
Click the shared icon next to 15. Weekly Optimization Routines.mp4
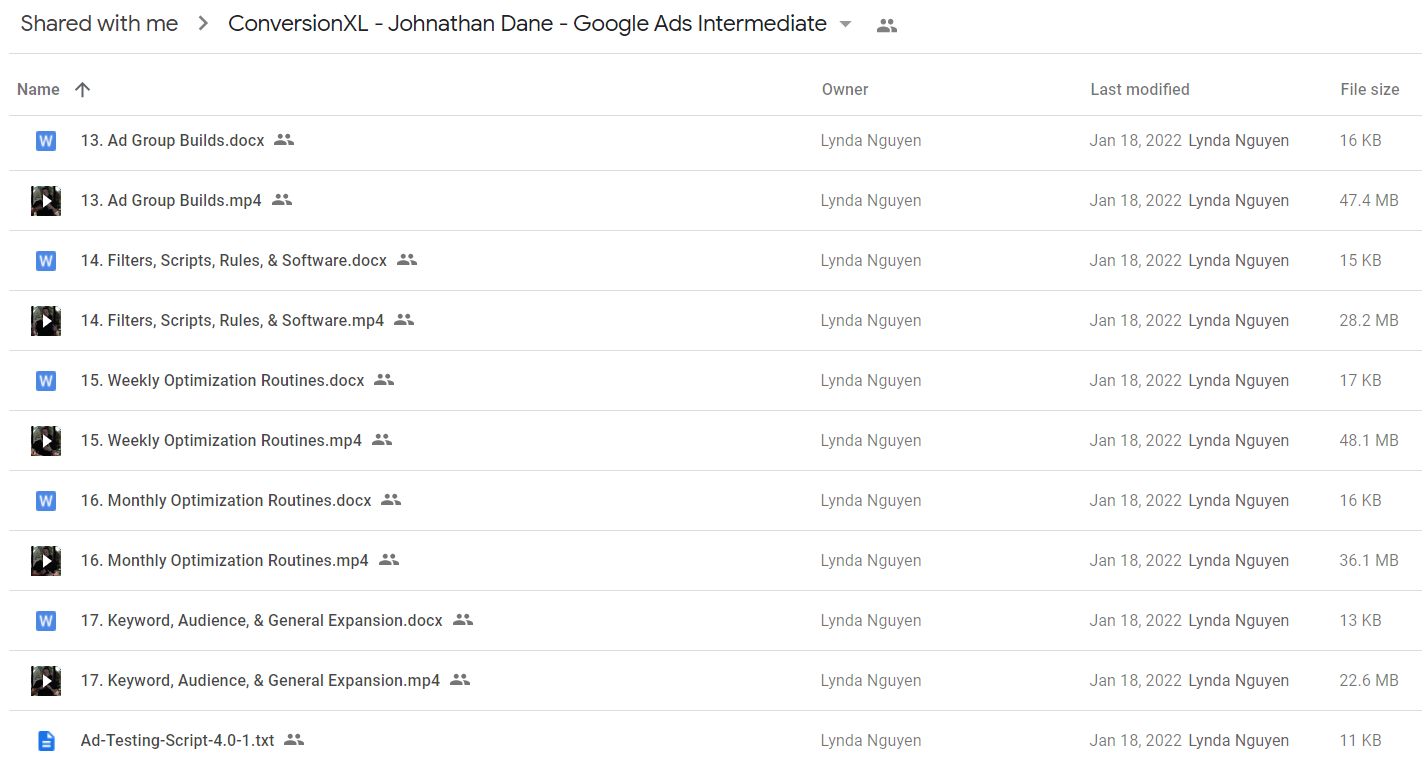(382, 440)
